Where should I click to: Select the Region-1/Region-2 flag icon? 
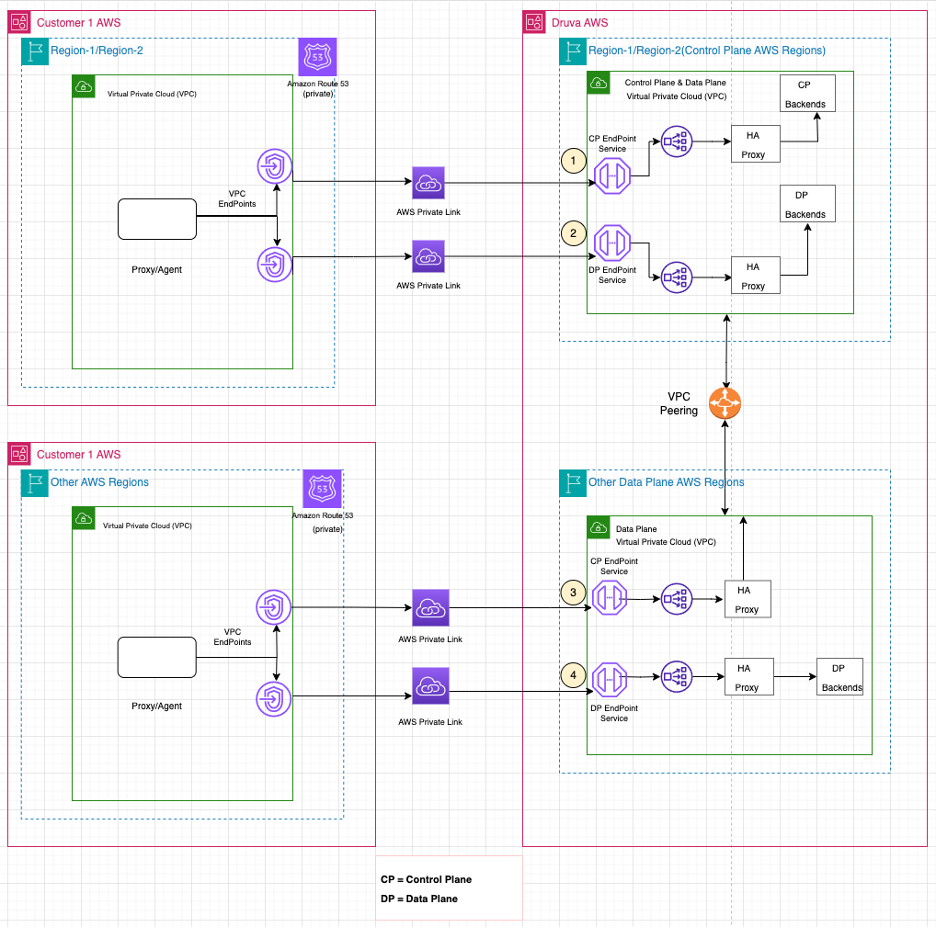pos(35,50)
